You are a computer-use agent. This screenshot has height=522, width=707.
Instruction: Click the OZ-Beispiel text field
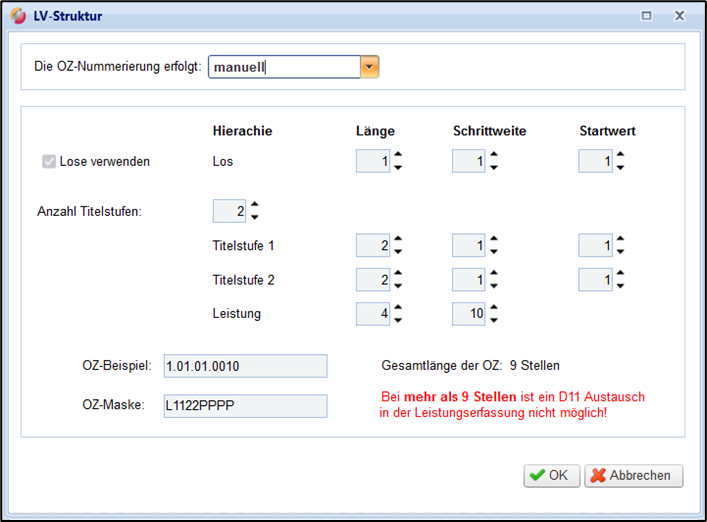click(245, 366)
